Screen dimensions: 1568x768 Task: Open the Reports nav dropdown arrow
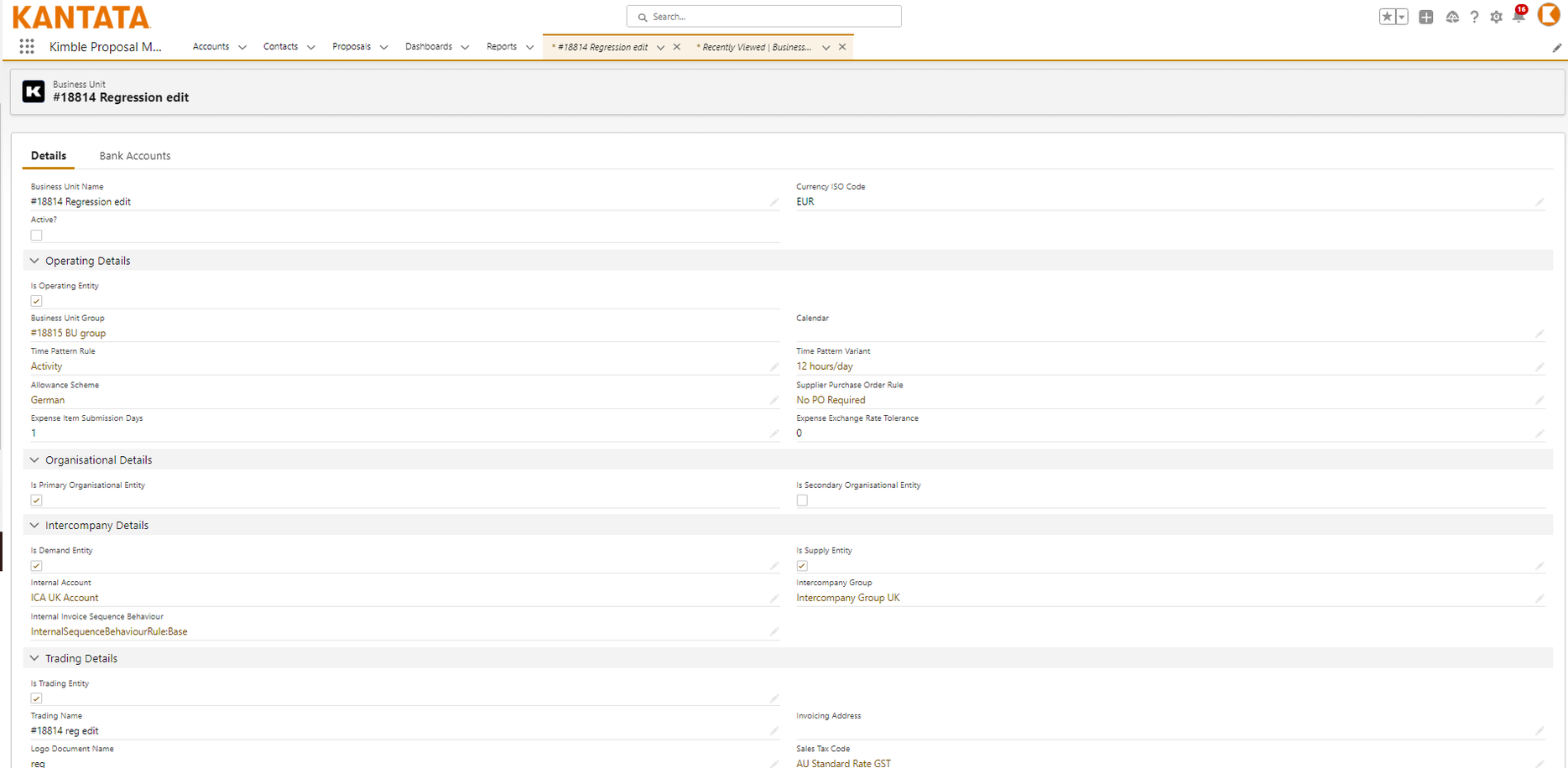[x=529, y=48]
